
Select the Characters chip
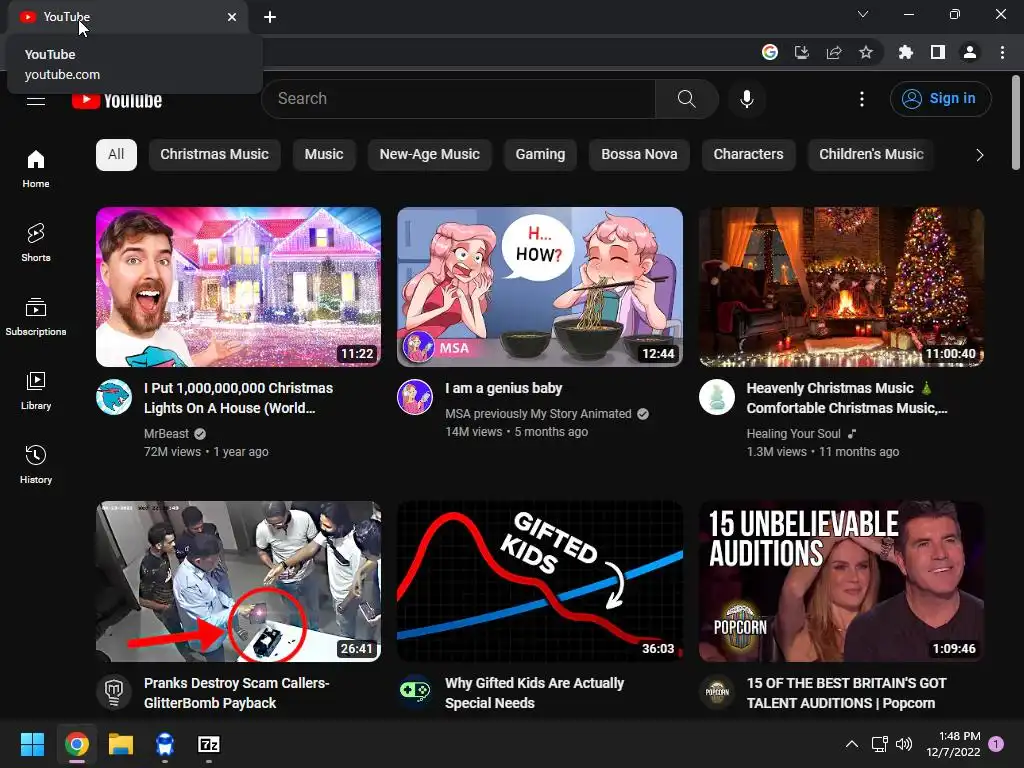[x=748, y=155]
